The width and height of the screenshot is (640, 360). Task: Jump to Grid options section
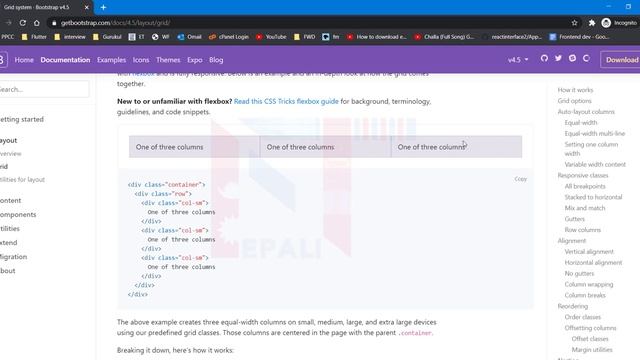coord(574,101)
